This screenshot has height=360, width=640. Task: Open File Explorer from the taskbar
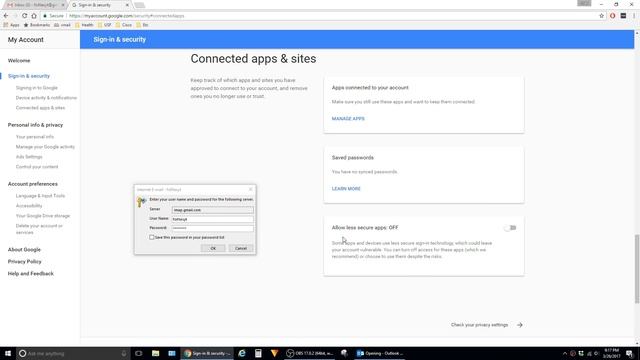click(x=156, y=353)
